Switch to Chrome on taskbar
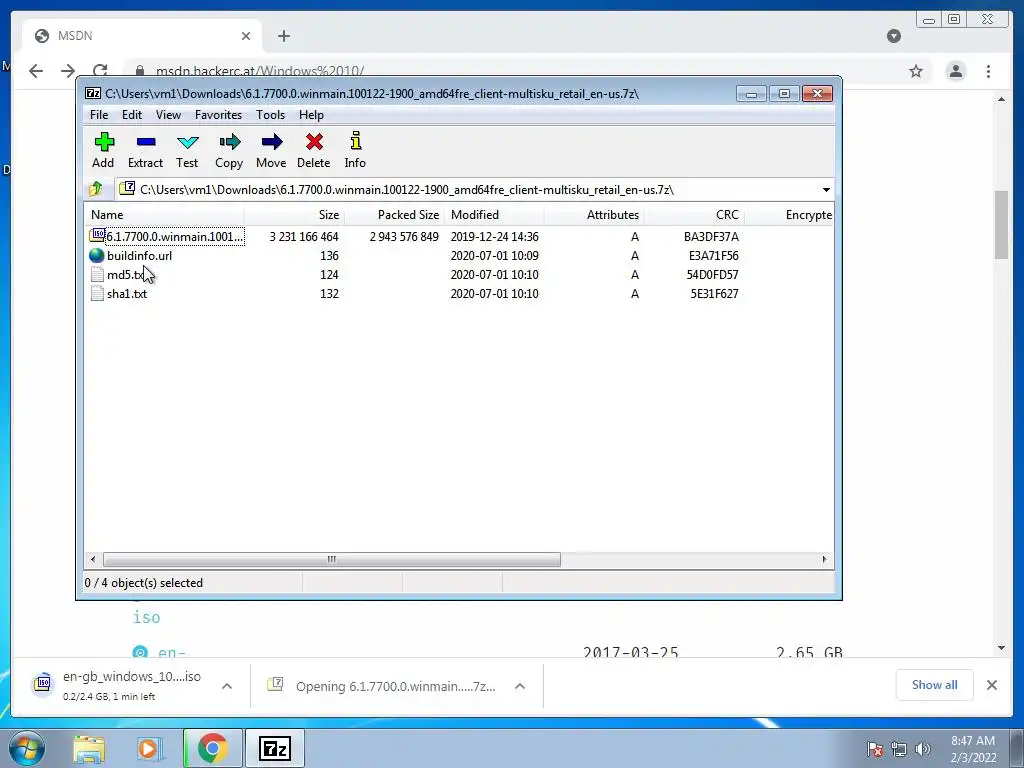Image resolution: width=1024 pixels, height=768 pixels. point(212,748)
